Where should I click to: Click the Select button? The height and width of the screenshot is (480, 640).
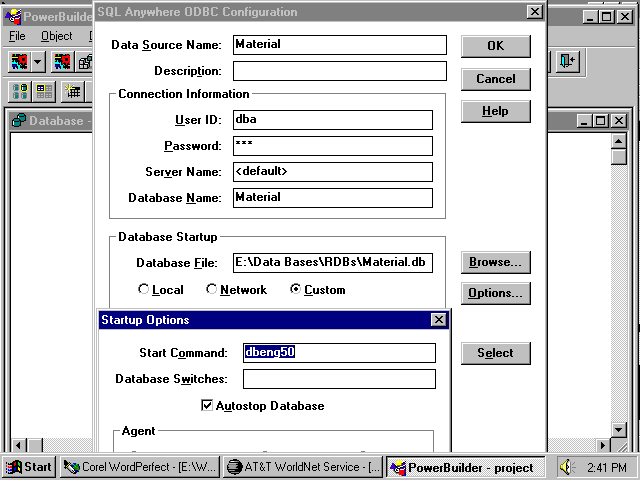click(x=496, y=353)
